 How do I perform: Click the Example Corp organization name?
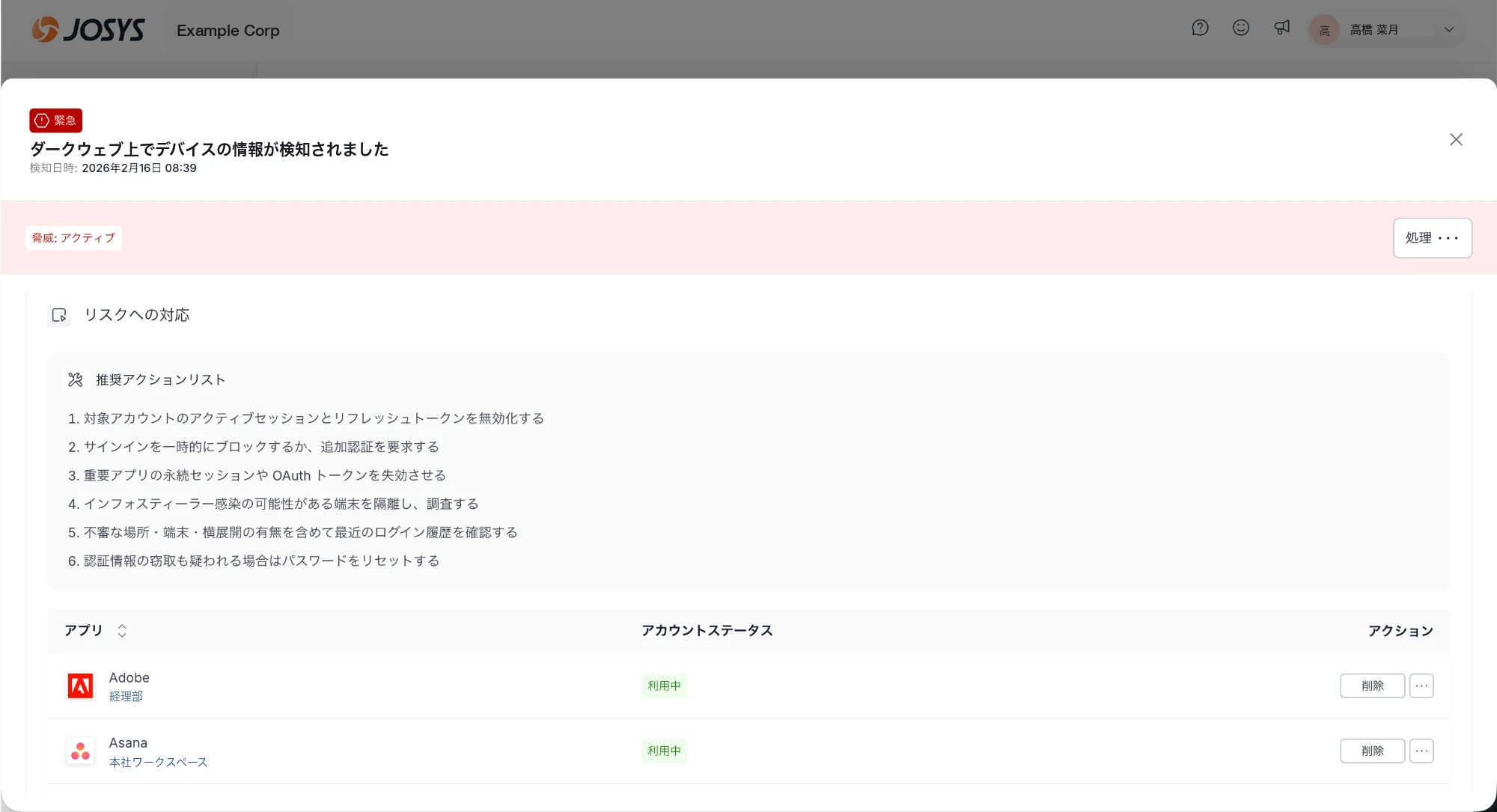pyautogui.click(x=228, y=31)
